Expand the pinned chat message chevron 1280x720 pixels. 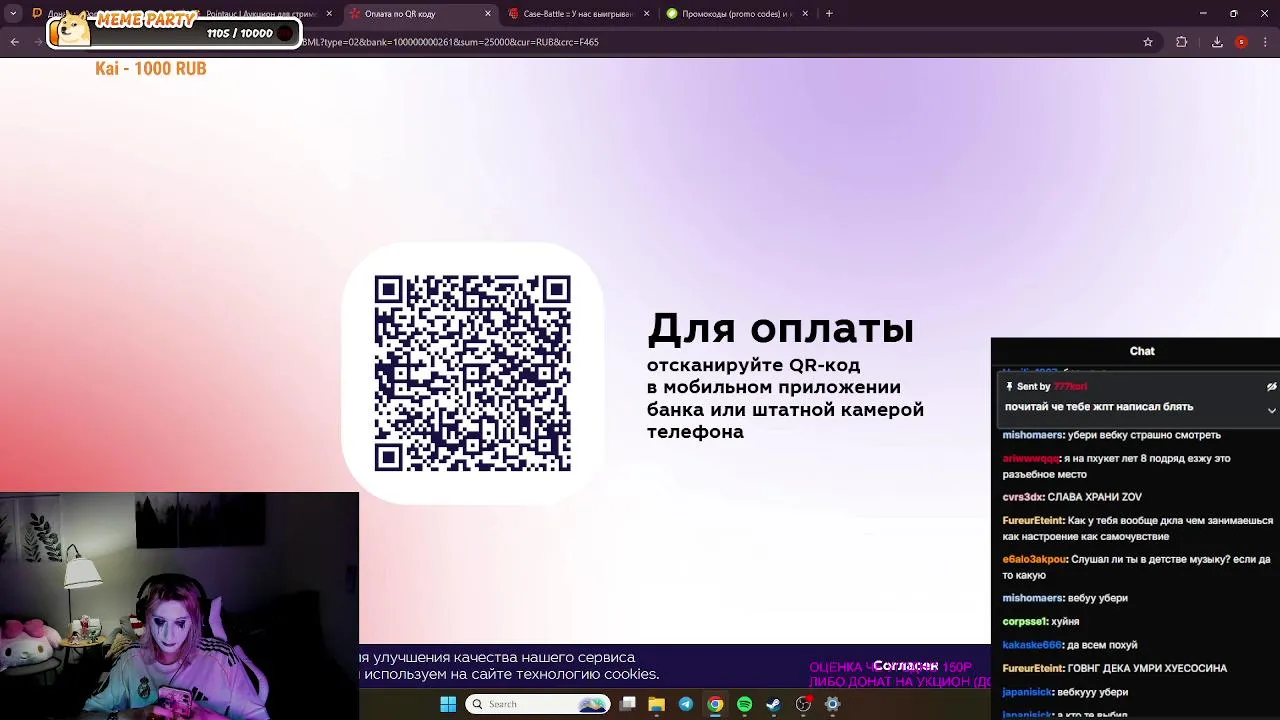[x=1271, y=410]
